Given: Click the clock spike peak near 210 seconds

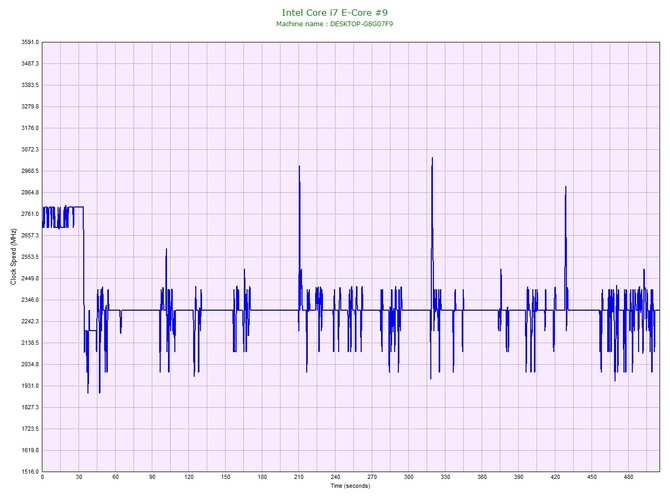Looking at the screenshot, I should click(x=299, y=167).
